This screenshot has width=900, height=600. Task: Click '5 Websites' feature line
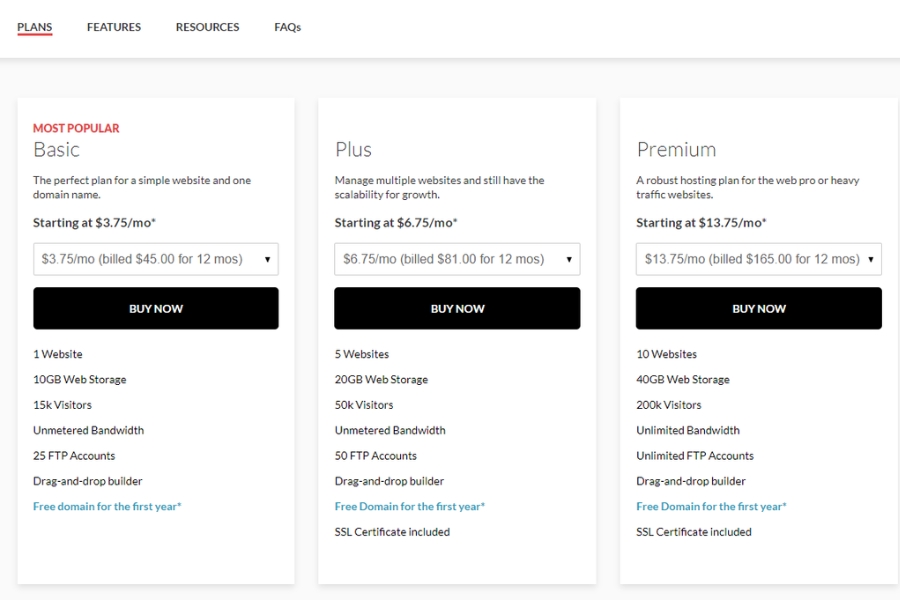click(x=362, y=354)
